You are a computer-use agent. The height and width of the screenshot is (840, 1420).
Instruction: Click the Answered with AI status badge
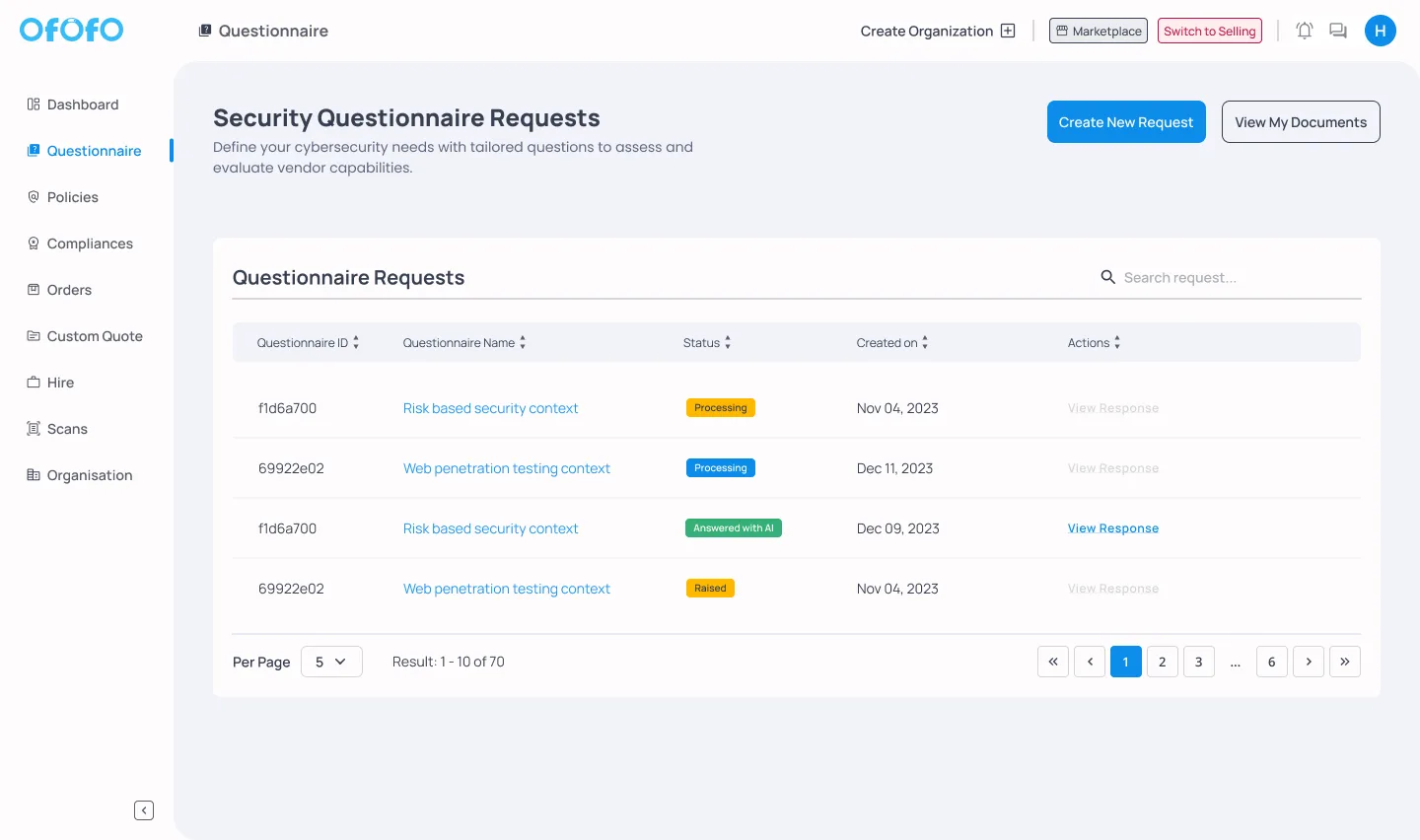(734, 528)
